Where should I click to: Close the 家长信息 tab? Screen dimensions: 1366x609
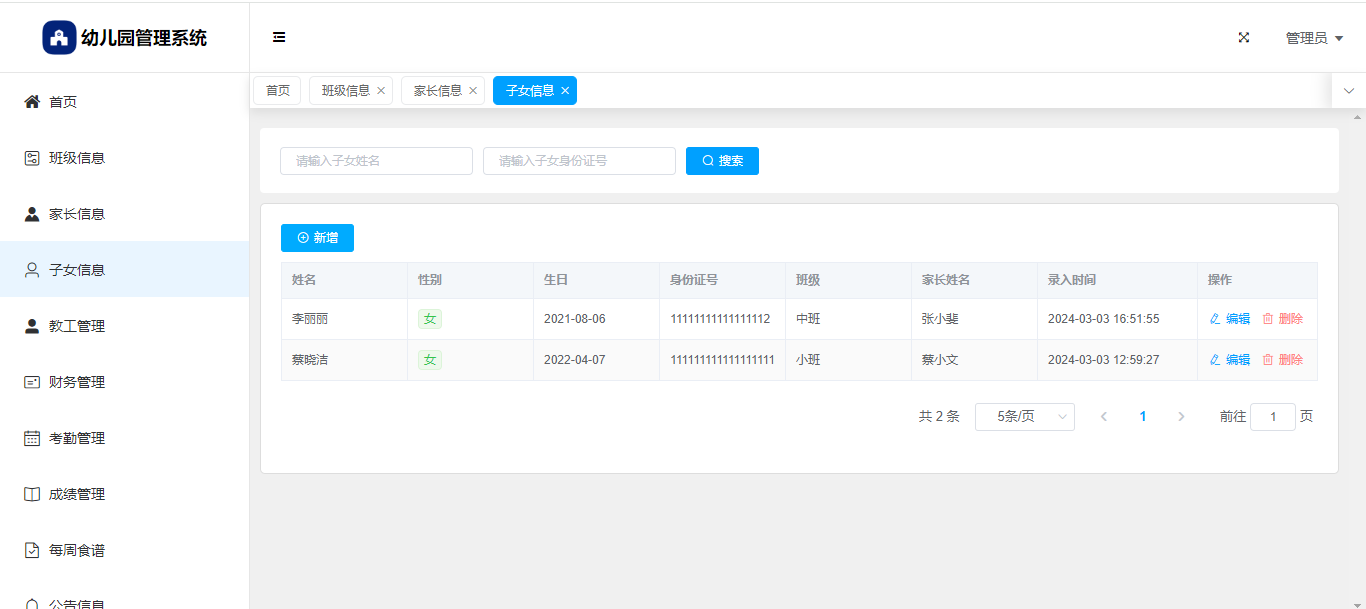473,91
